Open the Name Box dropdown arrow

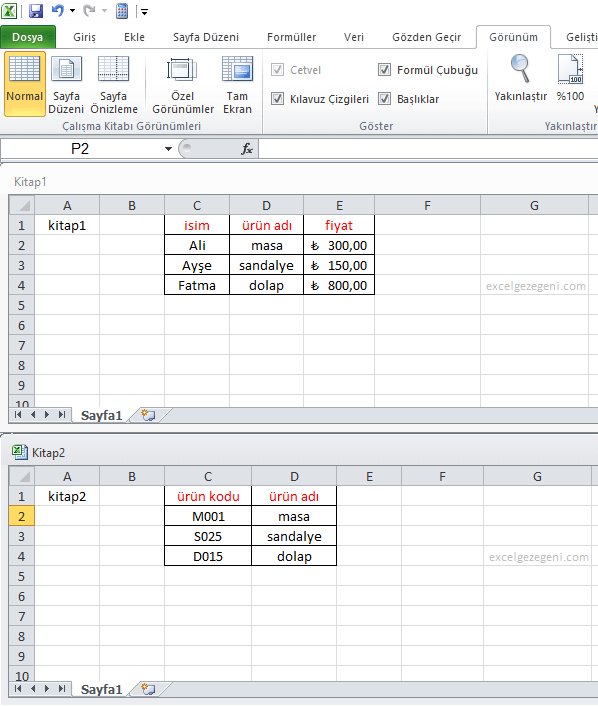tap(168, 149)
